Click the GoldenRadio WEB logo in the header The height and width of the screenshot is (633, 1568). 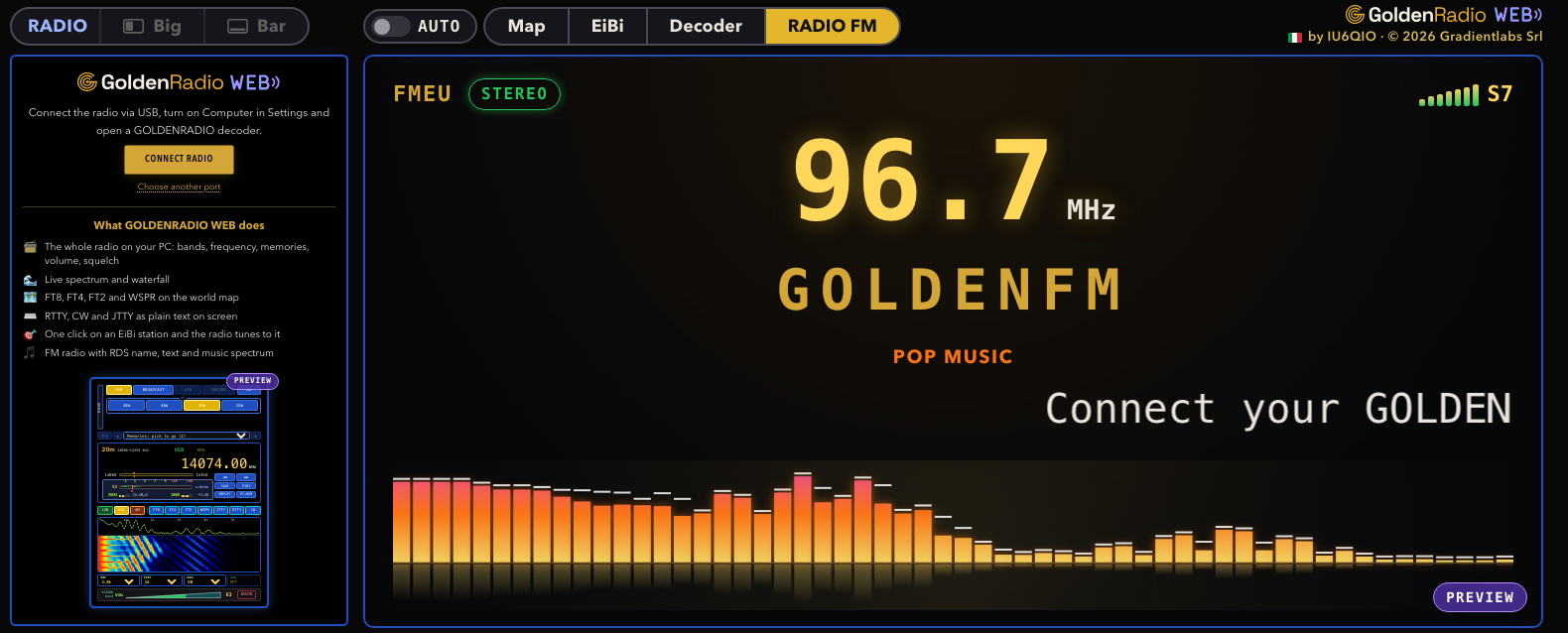tap(1444, 15)
